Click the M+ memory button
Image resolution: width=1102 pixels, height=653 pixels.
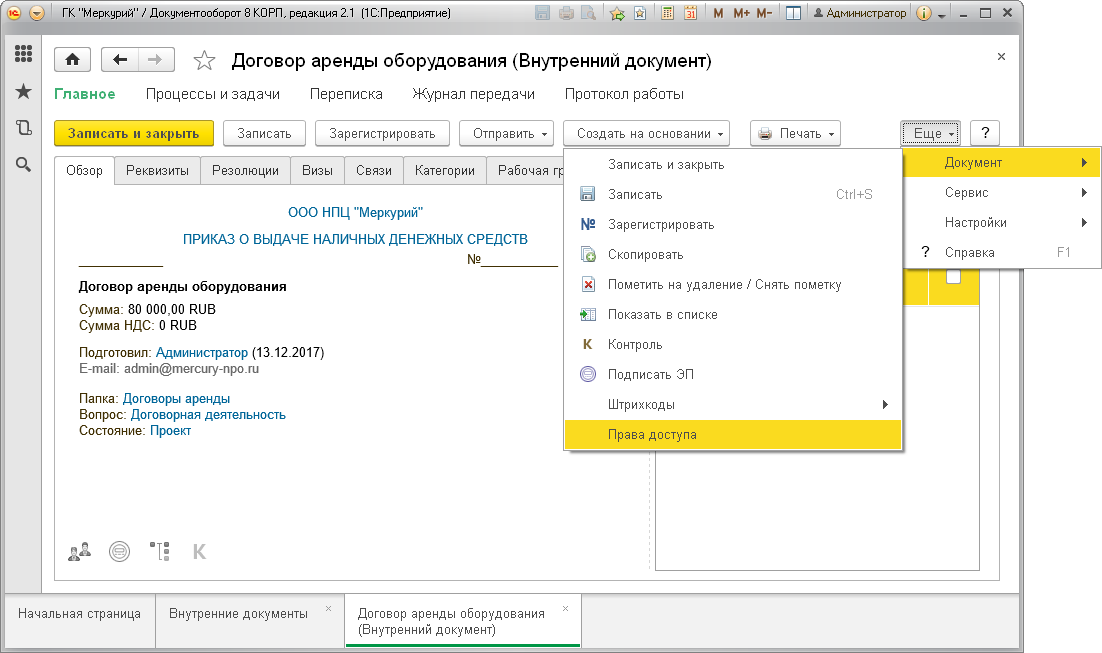click(741, 13)
